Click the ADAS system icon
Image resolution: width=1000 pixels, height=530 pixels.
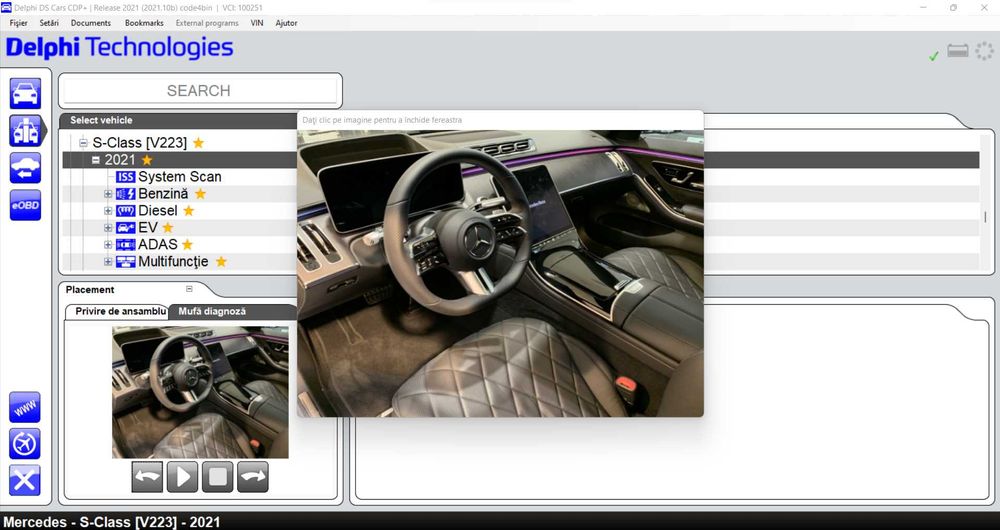coord(126,244)
